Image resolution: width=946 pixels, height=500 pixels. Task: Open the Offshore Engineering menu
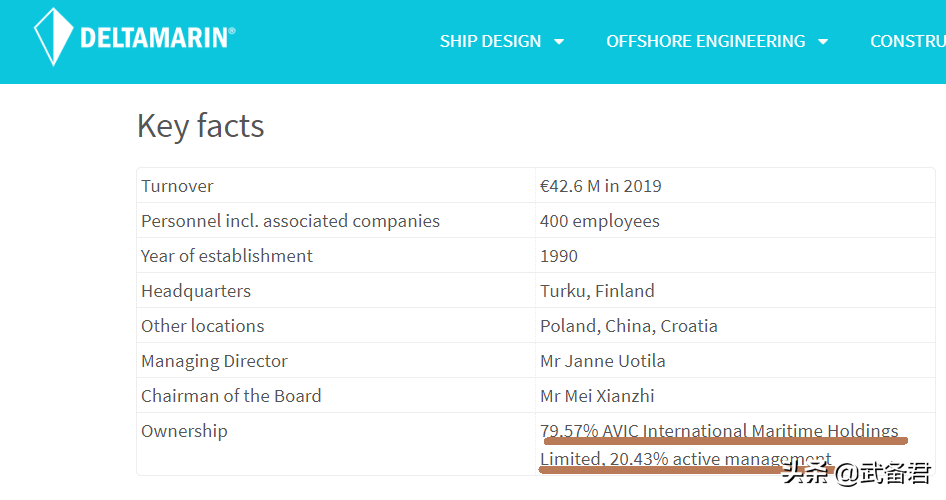(x=705, y=41)
